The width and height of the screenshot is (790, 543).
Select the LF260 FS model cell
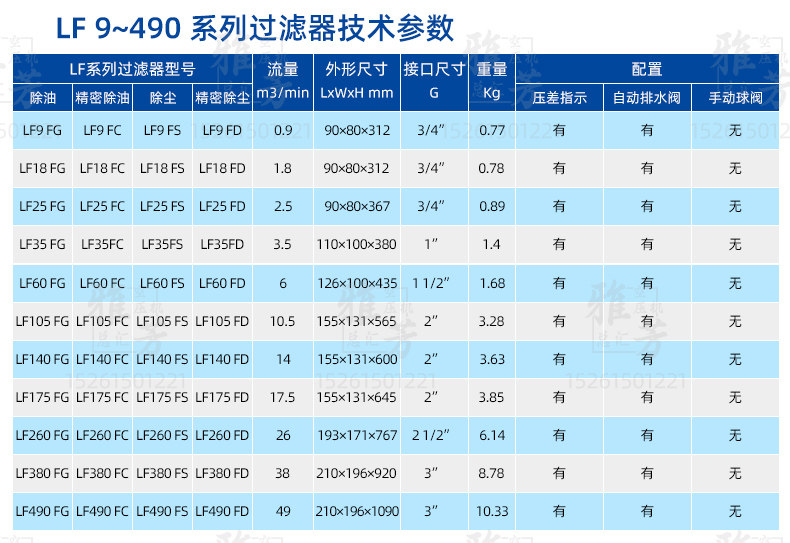(x=162, y=435)
